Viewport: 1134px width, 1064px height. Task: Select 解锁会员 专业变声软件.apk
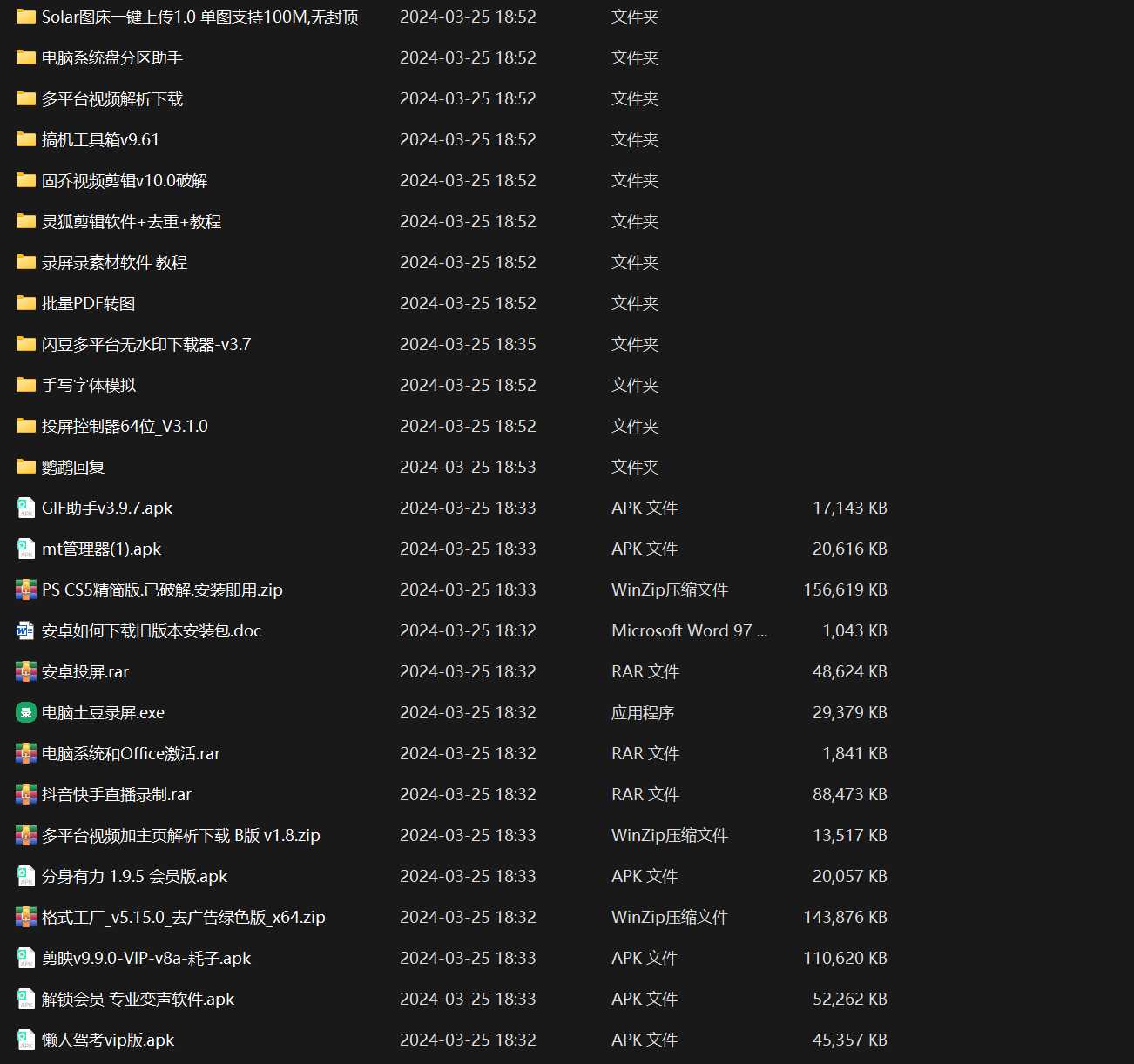[x=135, y=999]
